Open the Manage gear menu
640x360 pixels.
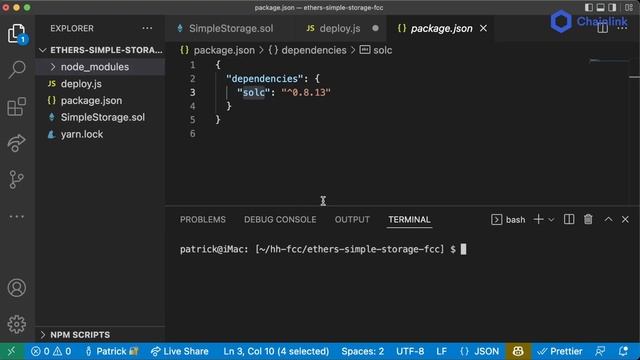(17, 324)
